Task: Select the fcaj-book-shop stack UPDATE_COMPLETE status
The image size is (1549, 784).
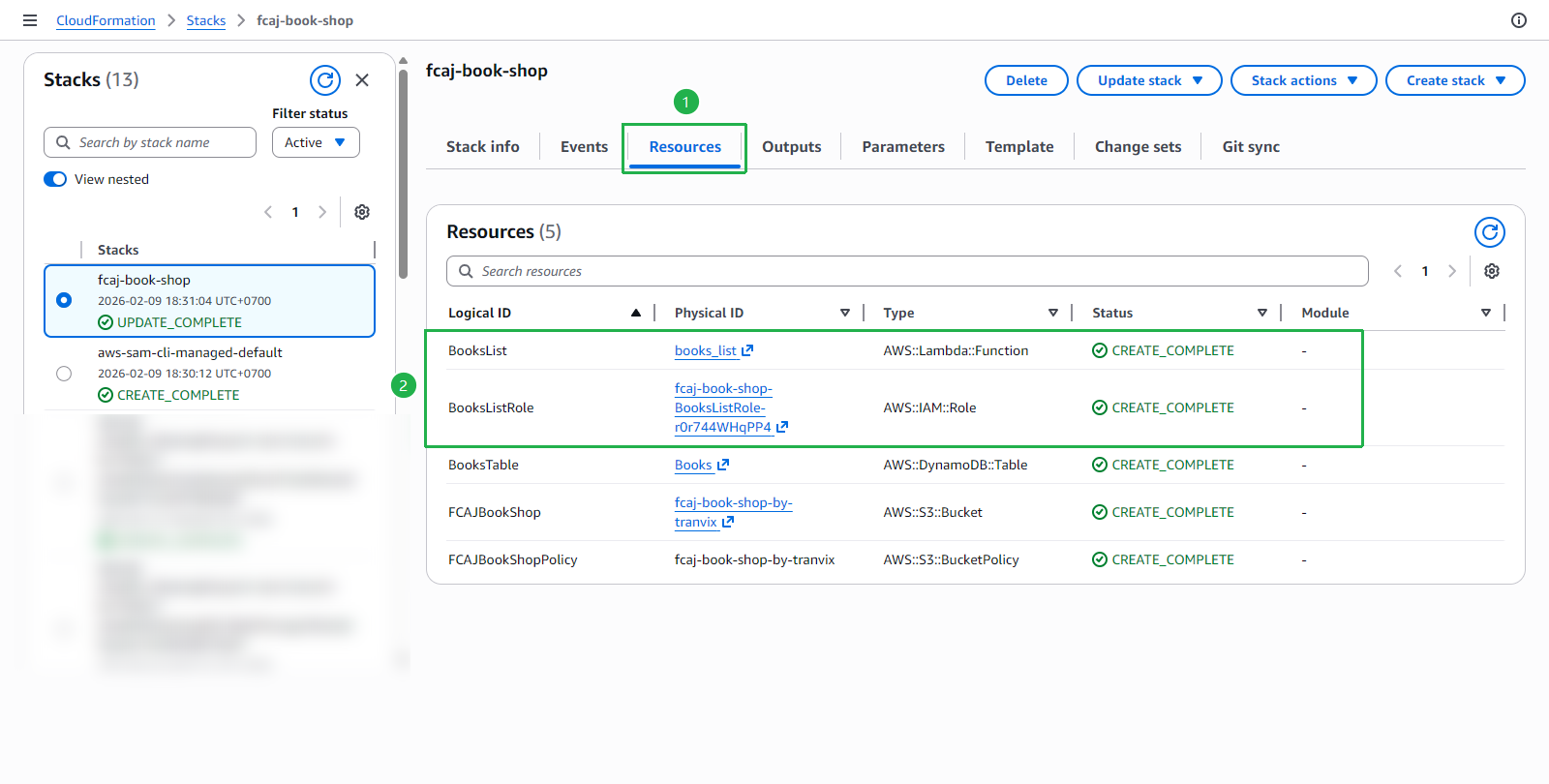Action: (169, 322)
